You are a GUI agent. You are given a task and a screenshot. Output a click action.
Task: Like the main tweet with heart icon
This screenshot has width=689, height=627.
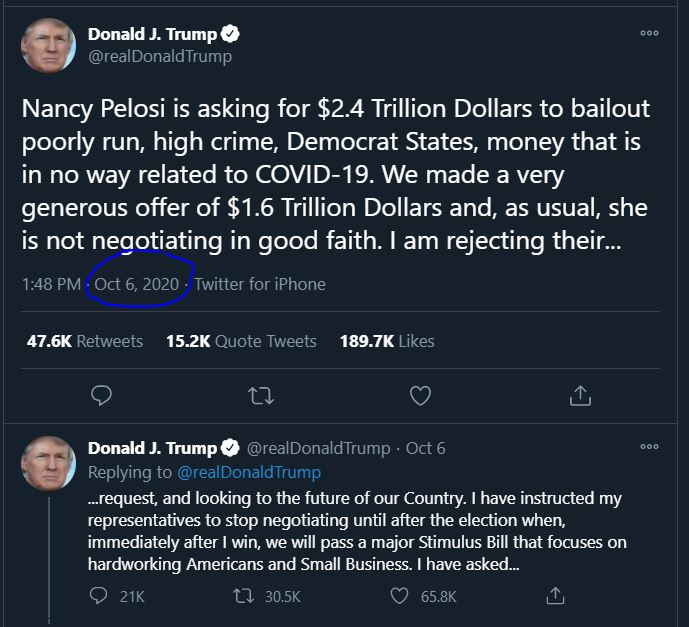coord(421,396)
